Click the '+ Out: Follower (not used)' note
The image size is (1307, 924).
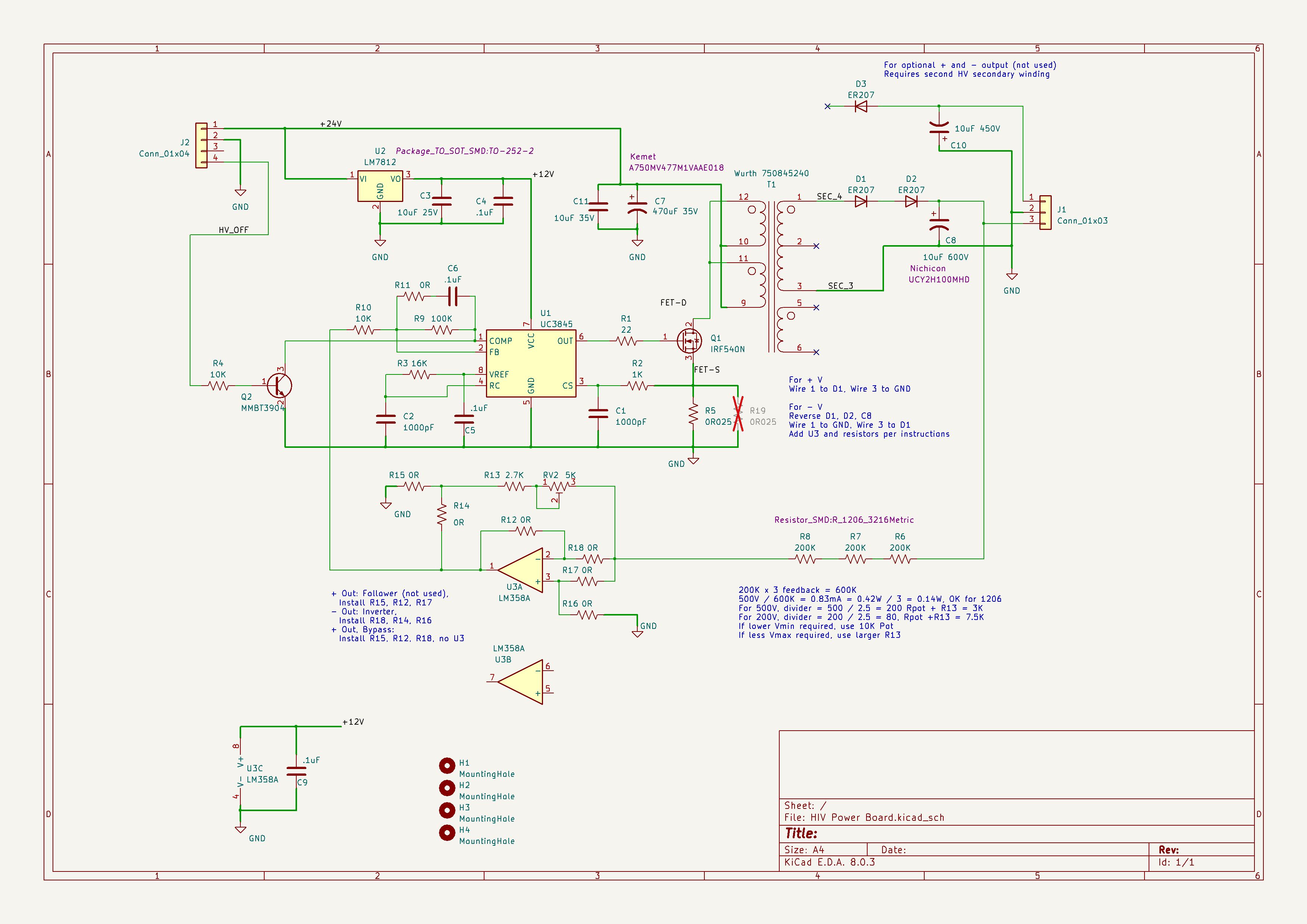tap(390, 594)
